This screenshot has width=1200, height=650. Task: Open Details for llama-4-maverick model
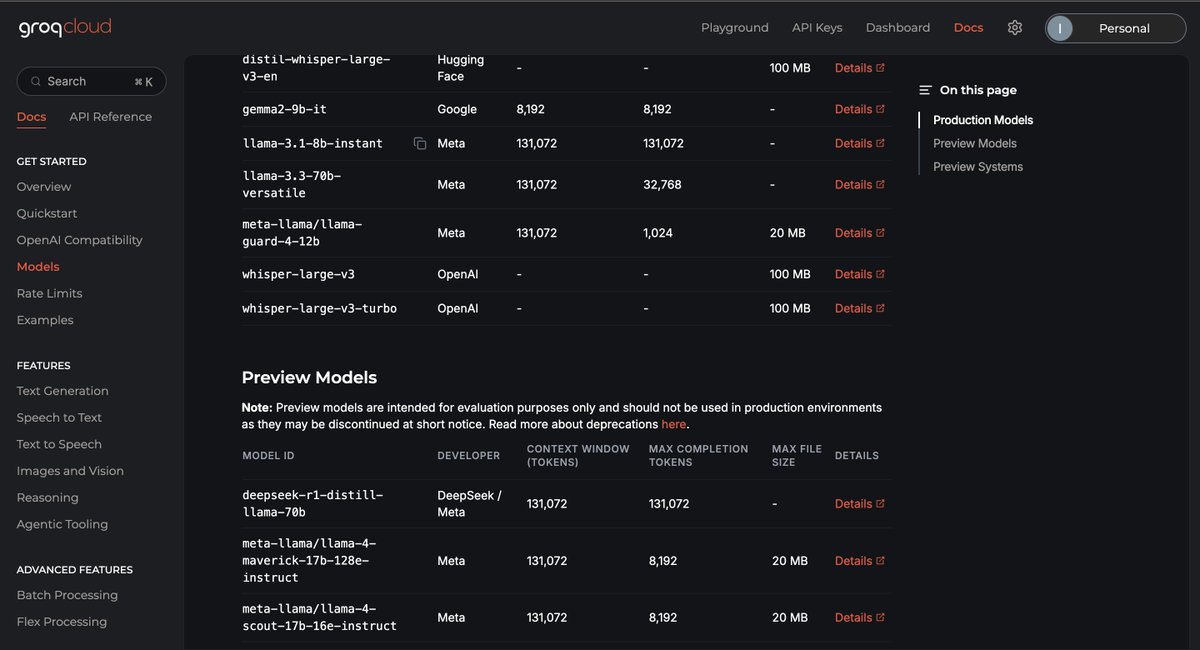click(860, 561)
